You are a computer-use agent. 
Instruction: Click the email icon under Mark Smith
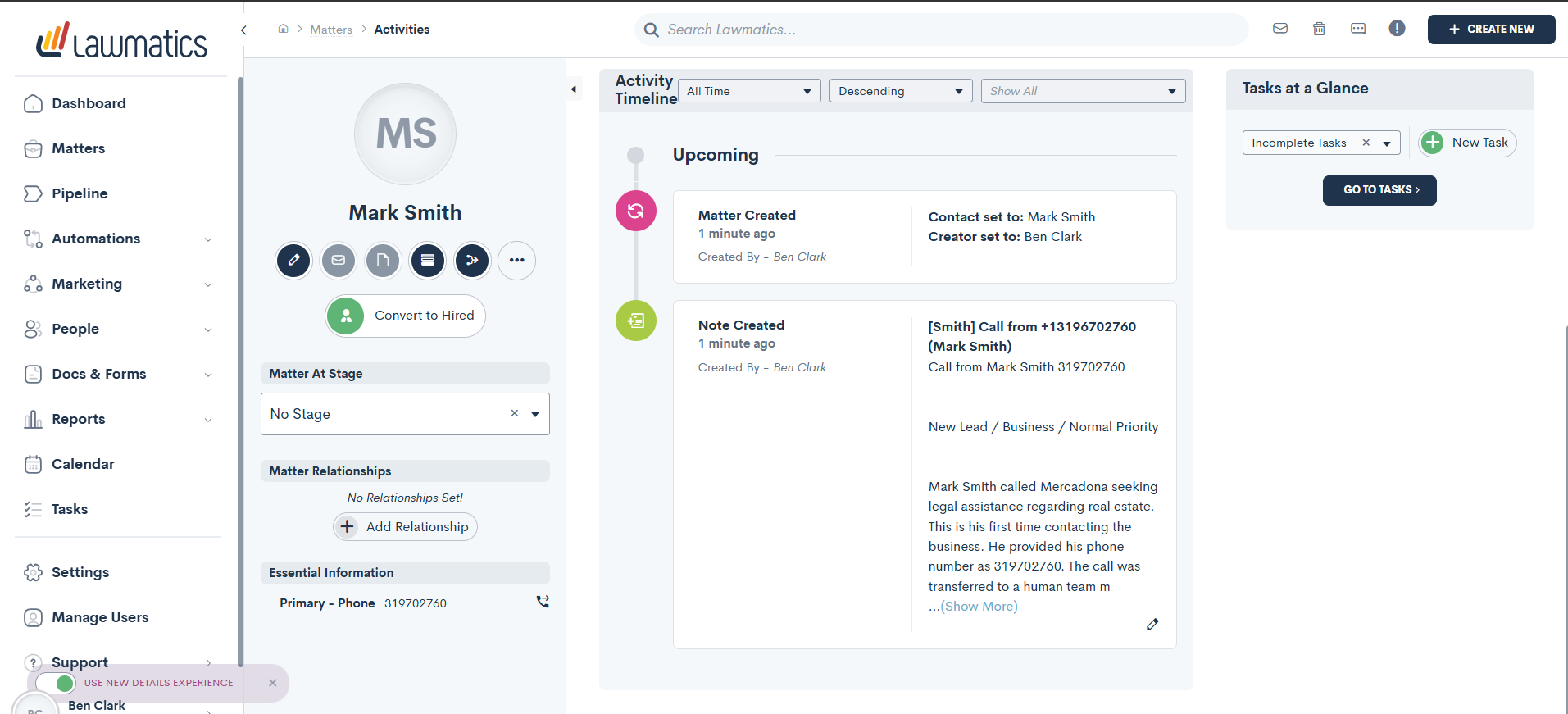(x=339, y=261)
